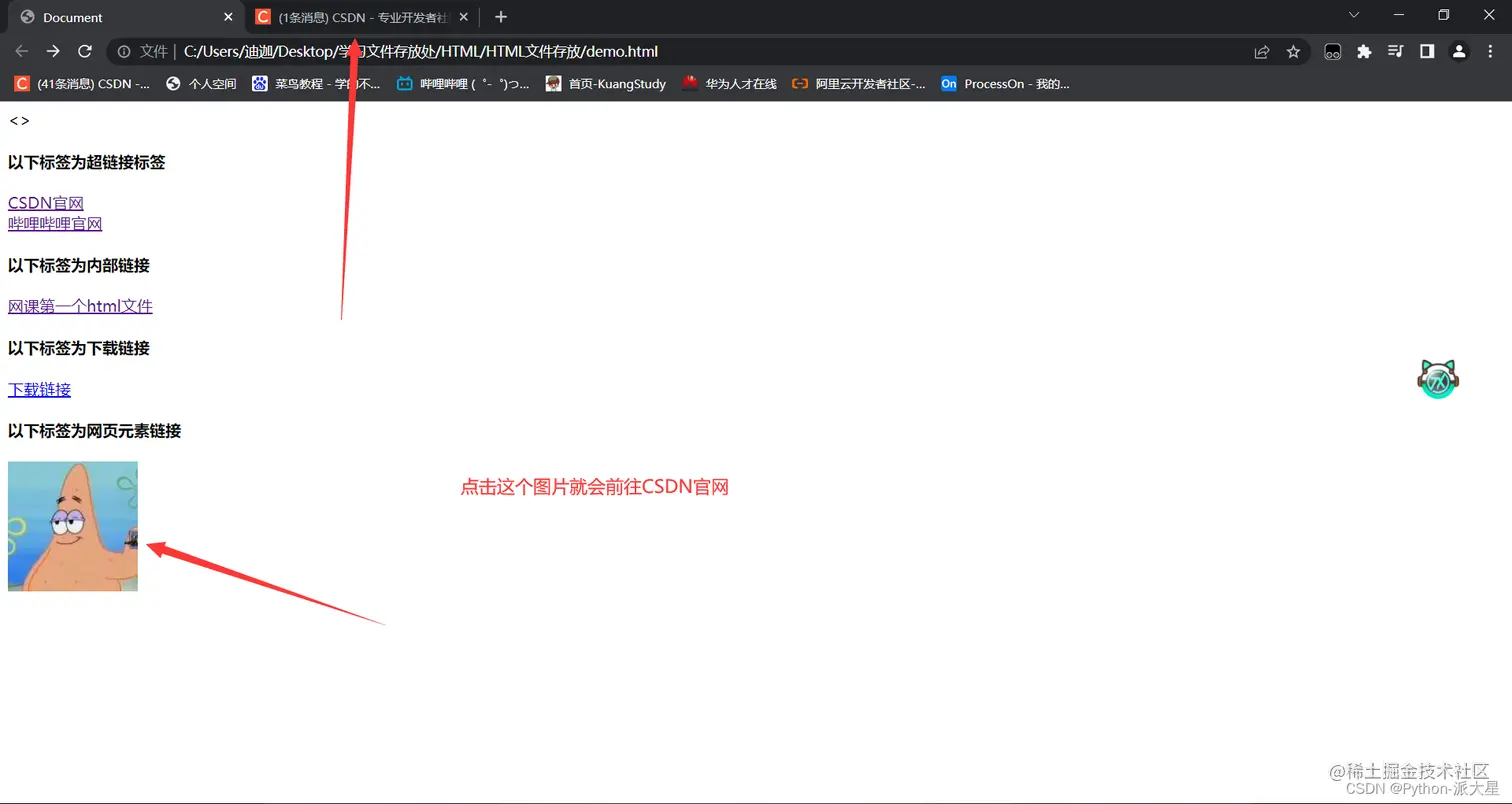Click the floating cat mascot icon
This screenshot has width=1512, height=804.
(1438, 379)
